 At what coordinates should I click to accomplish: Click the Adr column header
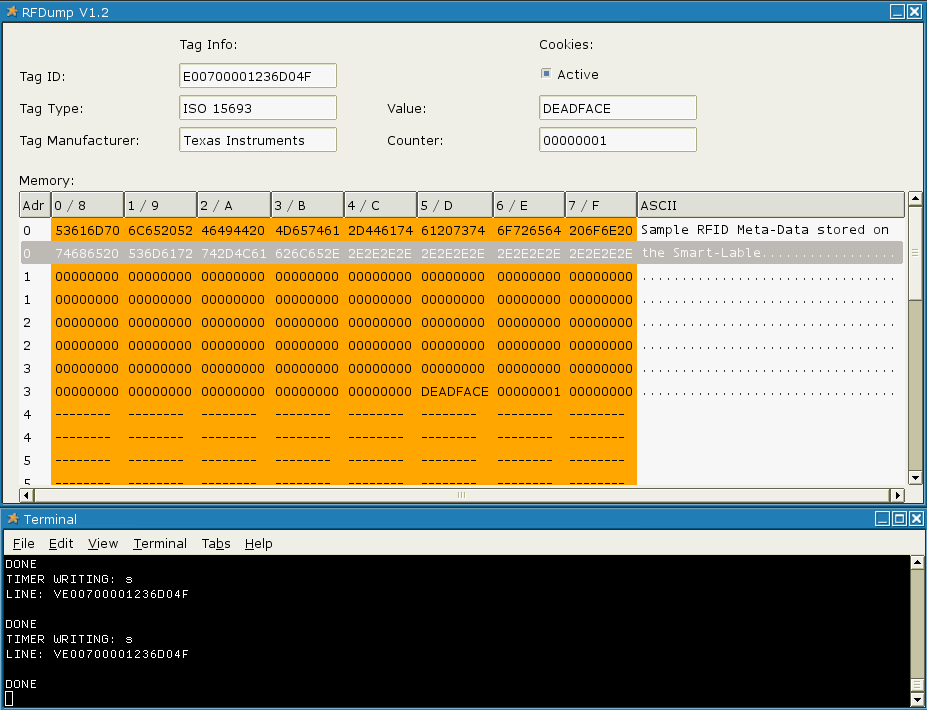[35, 205]
